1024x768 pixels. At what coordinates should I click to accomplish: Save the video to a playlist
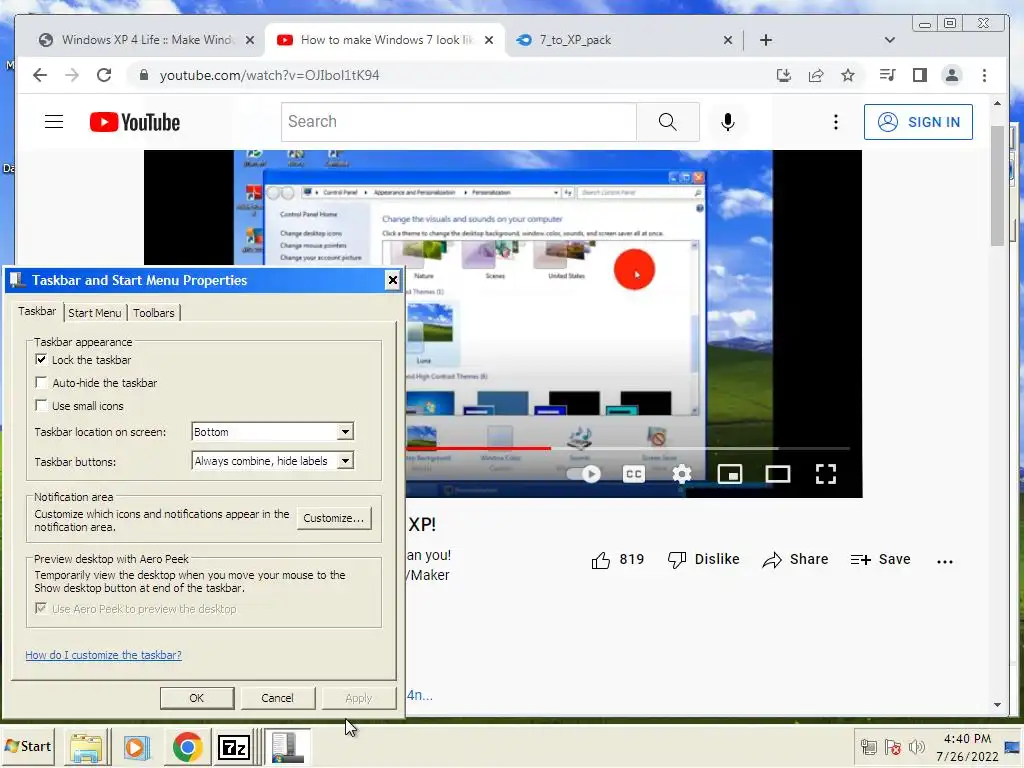pyautogui.click(x=880, y=560)
